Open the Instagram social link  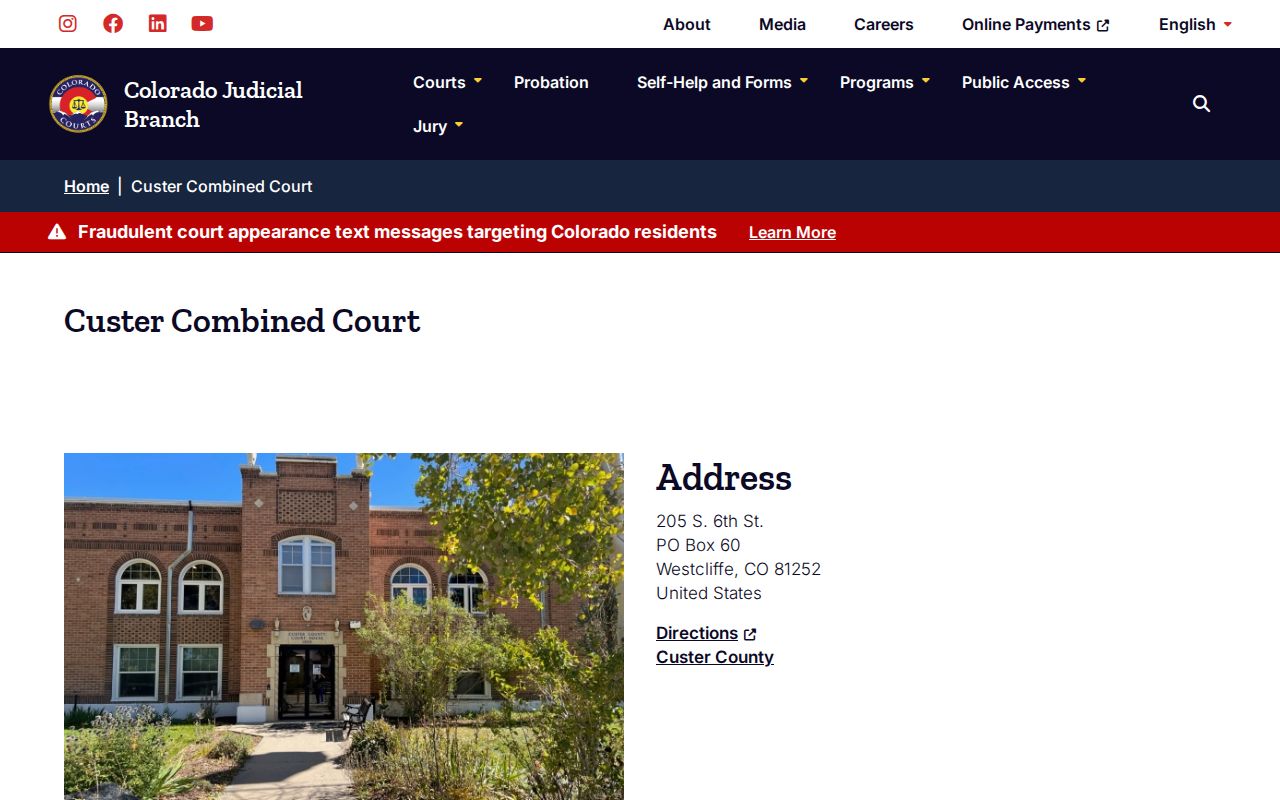pos(68,23)
